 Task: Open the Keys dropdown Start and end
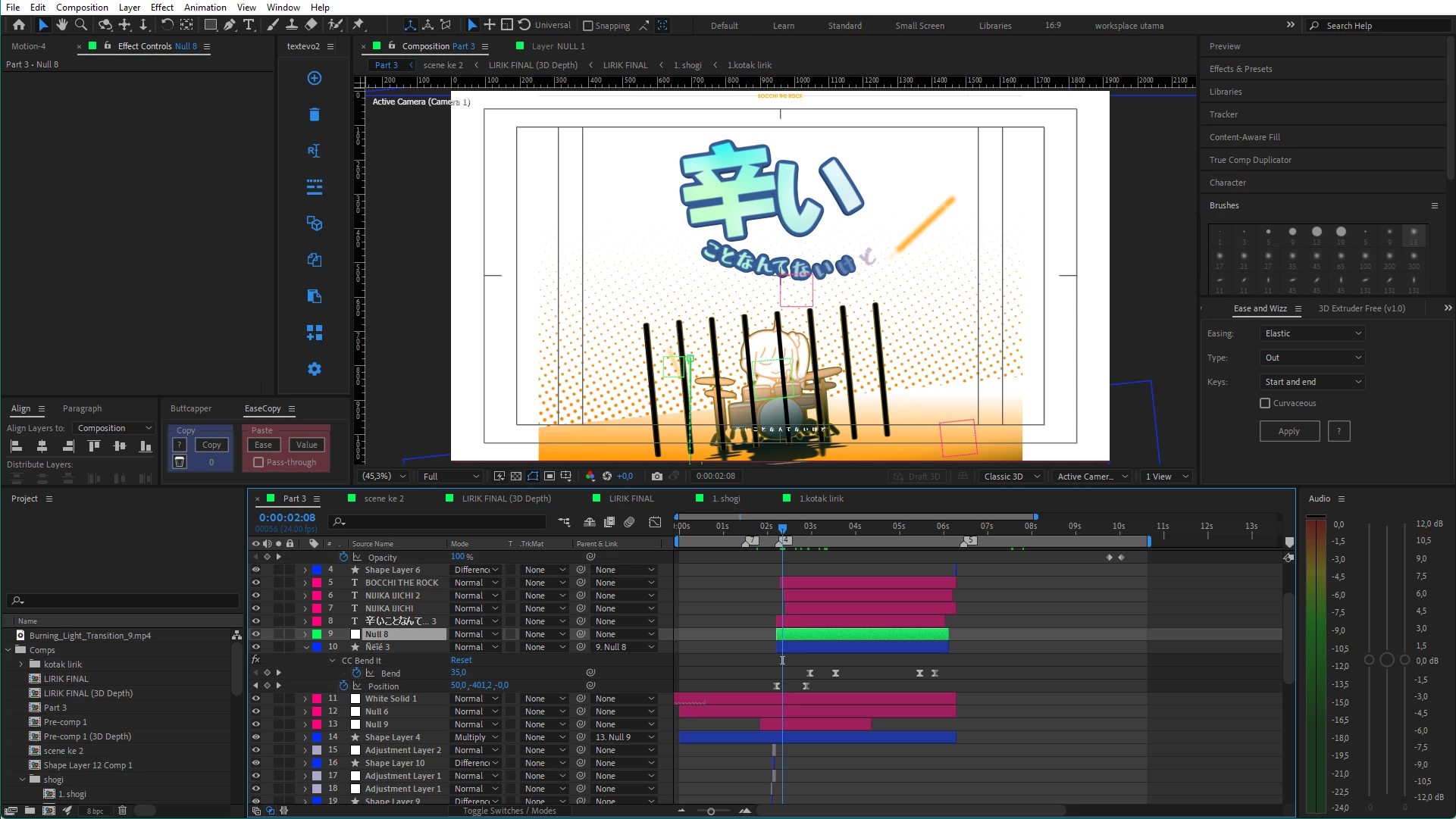[x=1312, y=382]
